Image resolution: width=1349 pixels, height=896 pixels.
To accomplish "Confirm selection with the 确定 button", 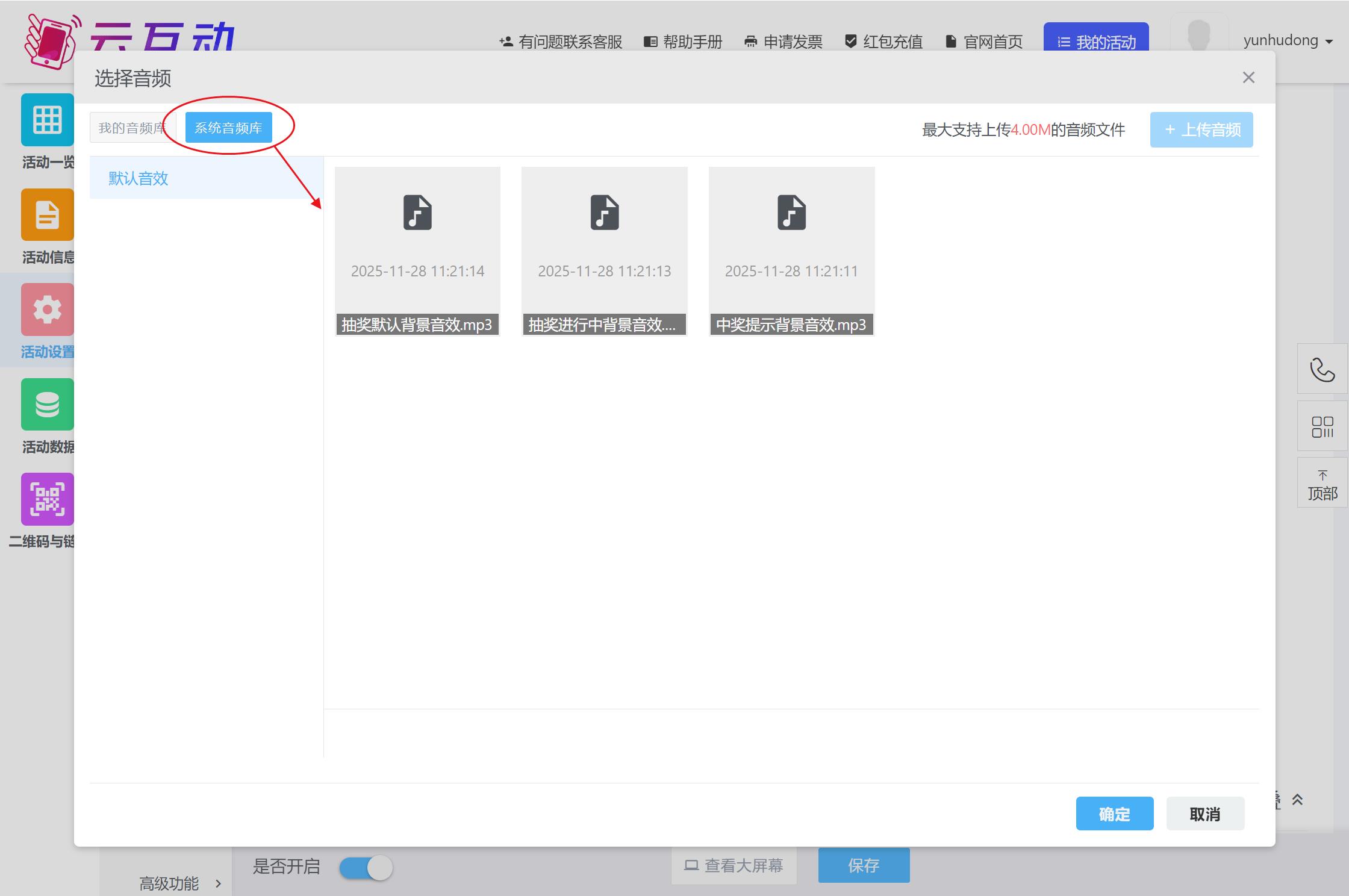I will coord(1114,814).
